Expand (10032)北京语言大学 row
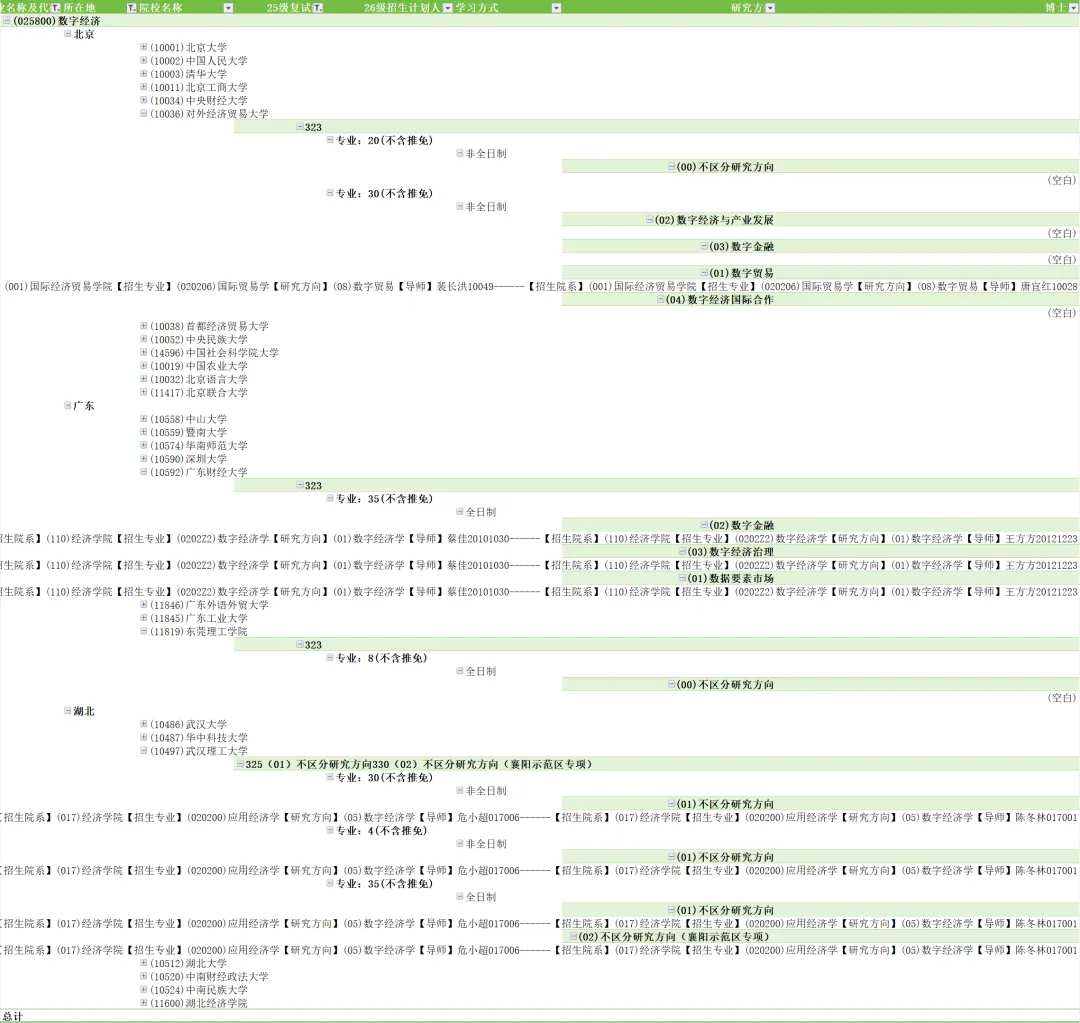The image size is (1080, 1023). 143,379
